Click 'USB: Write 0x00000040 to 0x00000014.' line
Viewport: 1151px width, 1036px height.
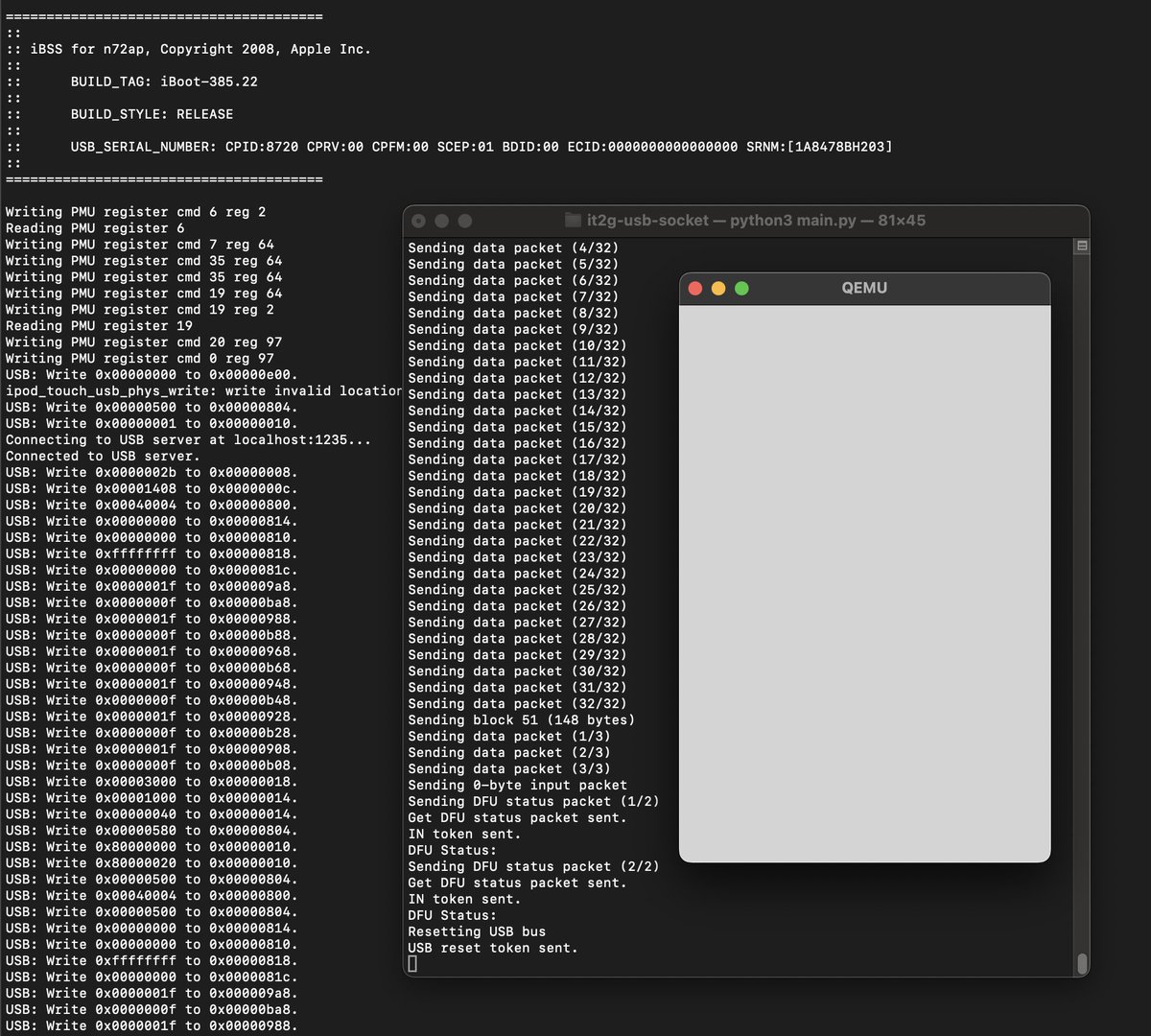pyautogui.click(x=152, y=815)
